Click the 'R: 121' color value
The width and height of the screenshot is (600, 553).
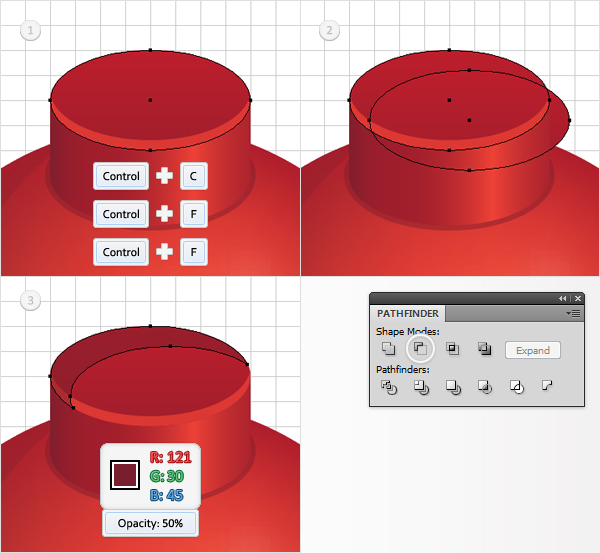170,457
